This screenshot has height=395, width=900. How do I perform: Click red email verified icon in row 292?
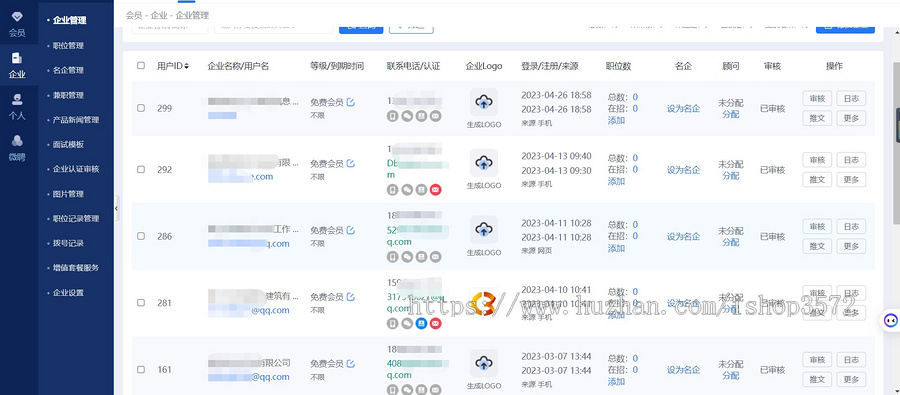[x=436, y=189]
